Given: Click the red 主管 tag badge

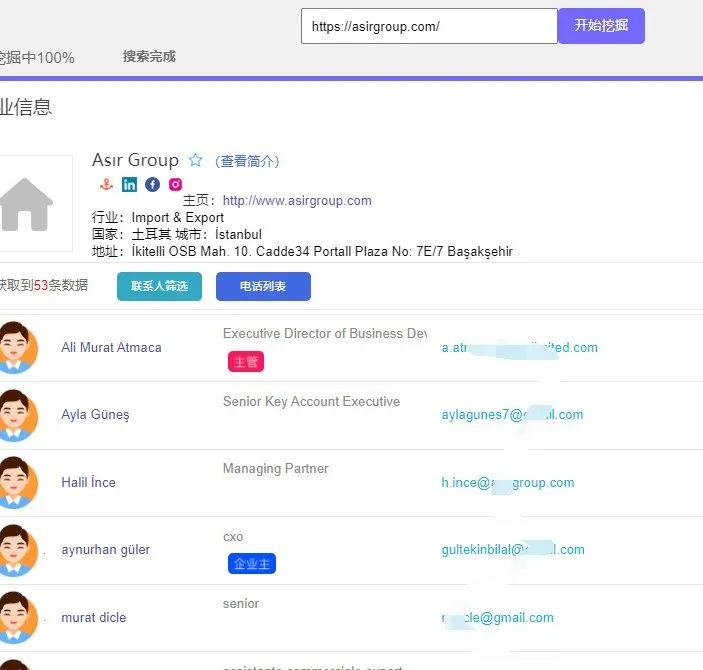Looking at the screenshot, I should tap(246, 361).
